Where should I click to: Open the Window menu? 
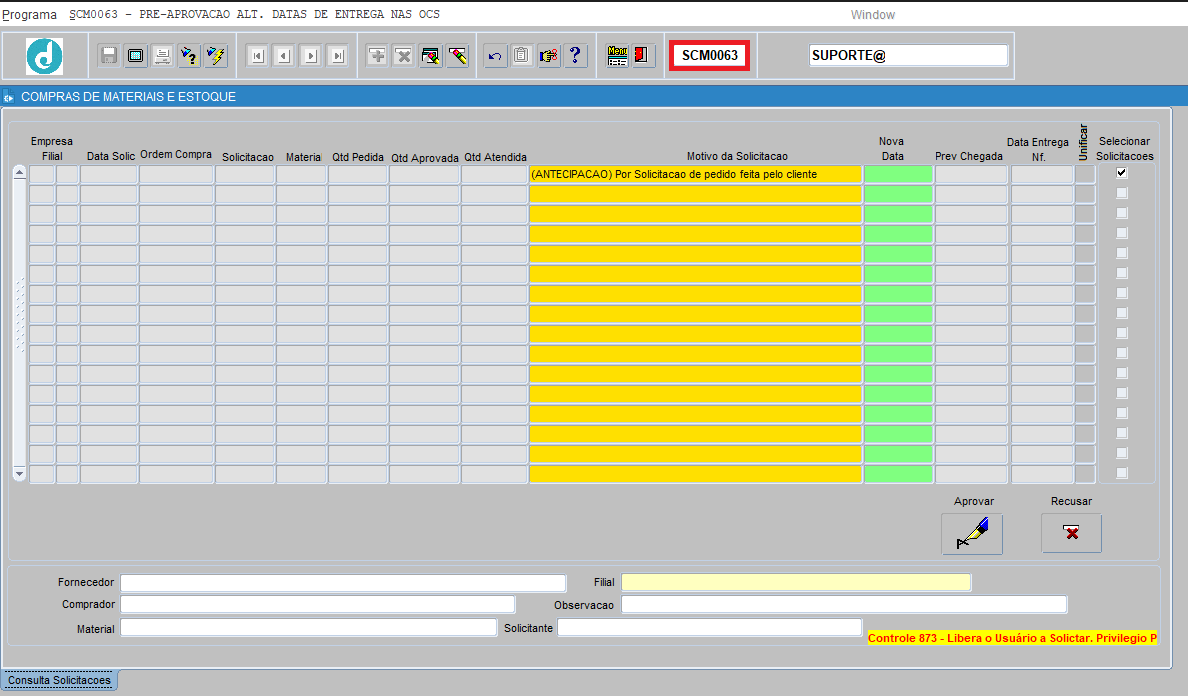click(x=872, y=14)
